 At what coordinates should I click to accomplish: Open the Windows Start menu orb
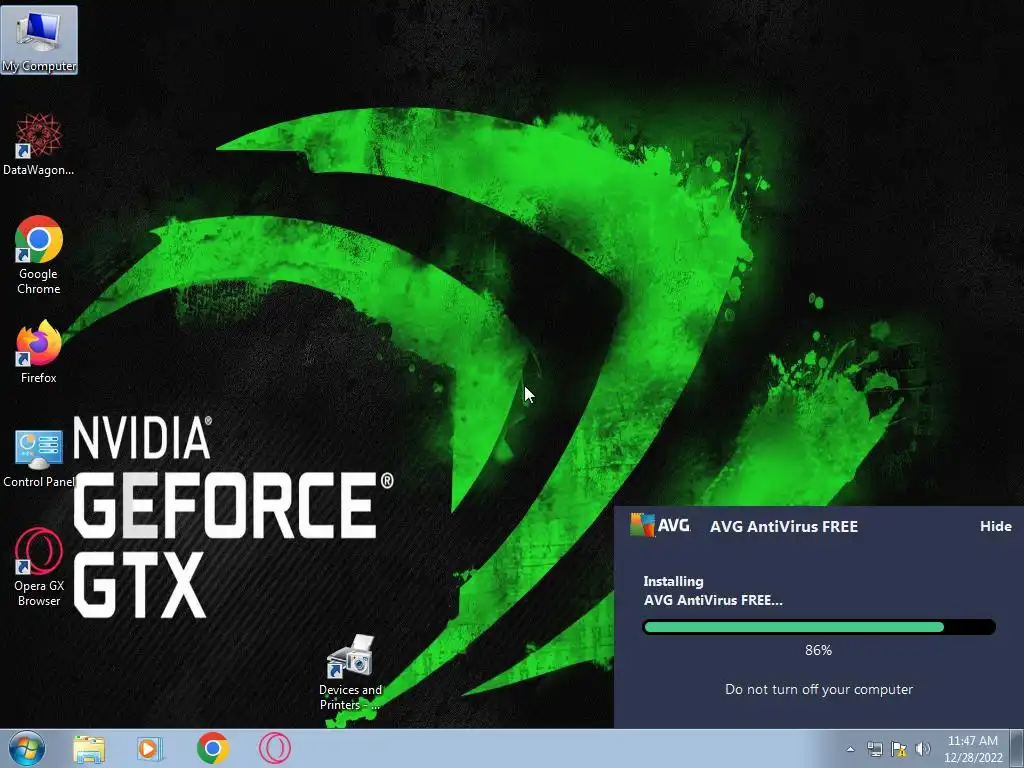(x=27, y=748)
